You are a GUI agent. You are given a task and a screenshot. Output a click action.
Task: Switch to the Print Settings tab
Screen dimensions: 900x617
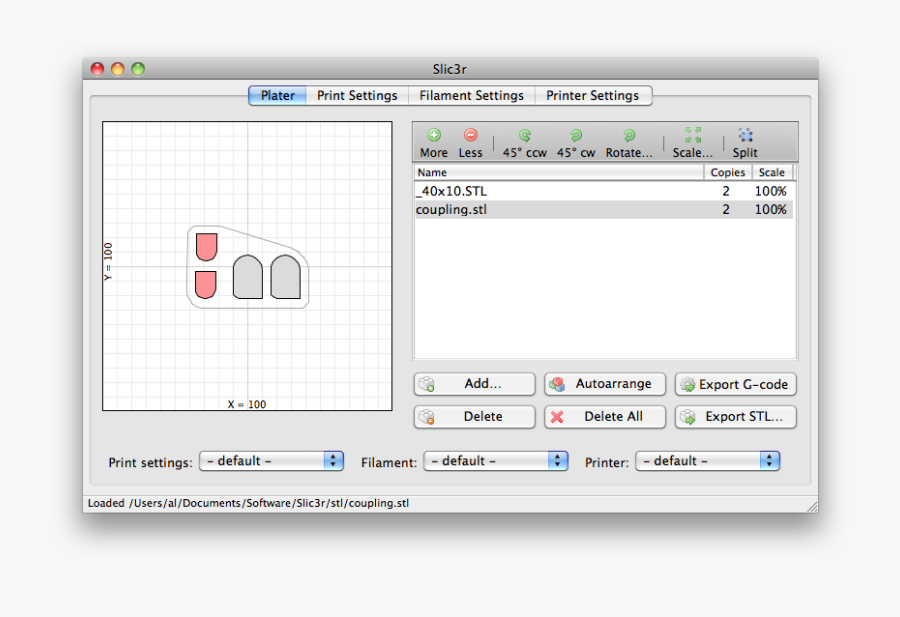[x=357, y=95]
